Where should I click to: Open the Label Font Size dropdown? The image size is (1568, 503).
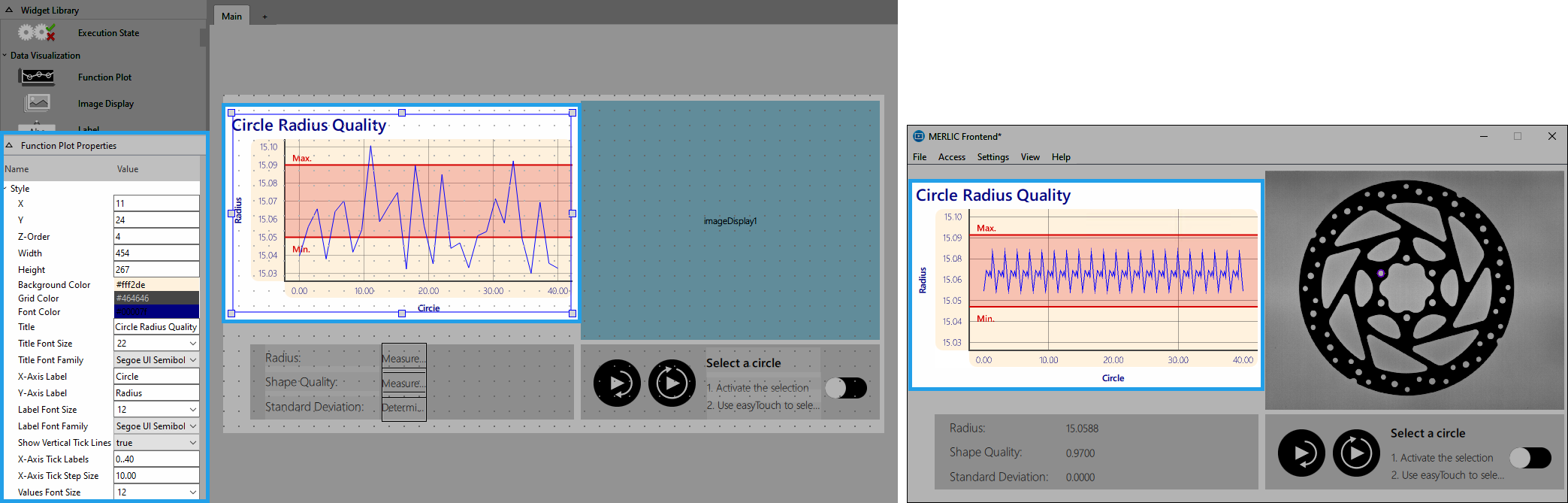pos(192,410)
